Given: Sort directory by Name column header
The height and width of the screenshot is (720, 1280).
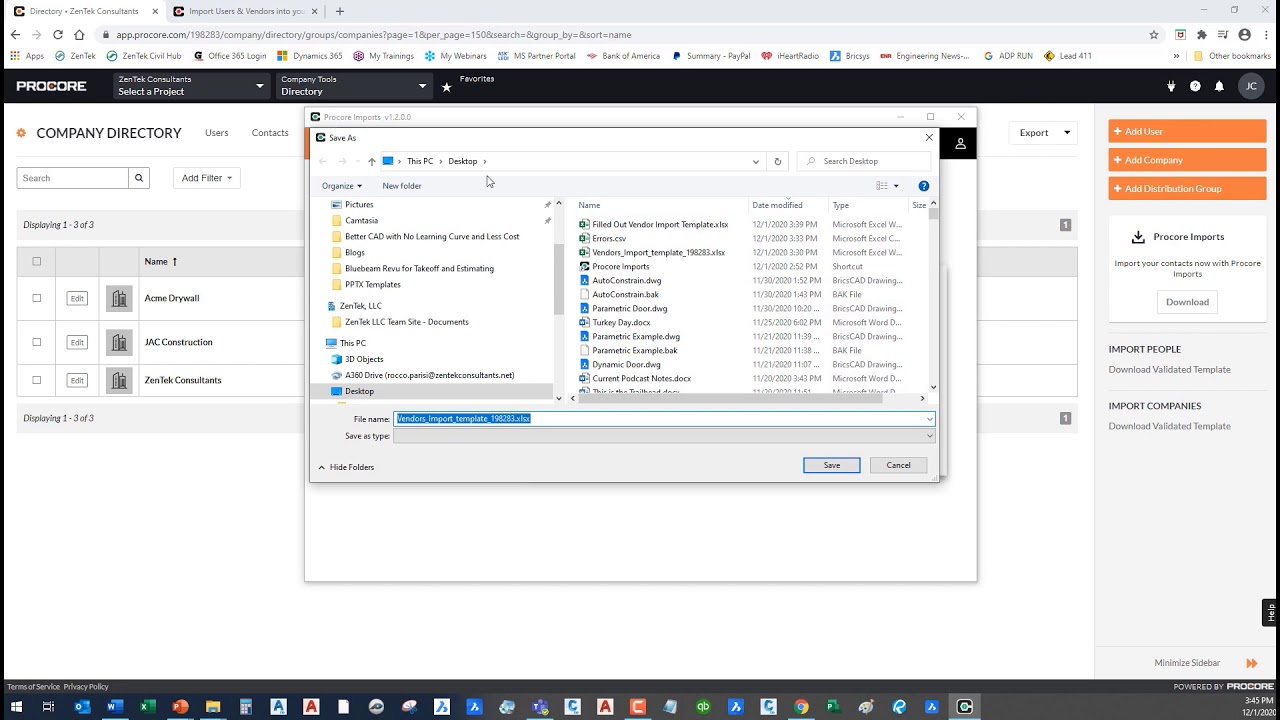Looking at the screenshot, I should pos(160,262).
